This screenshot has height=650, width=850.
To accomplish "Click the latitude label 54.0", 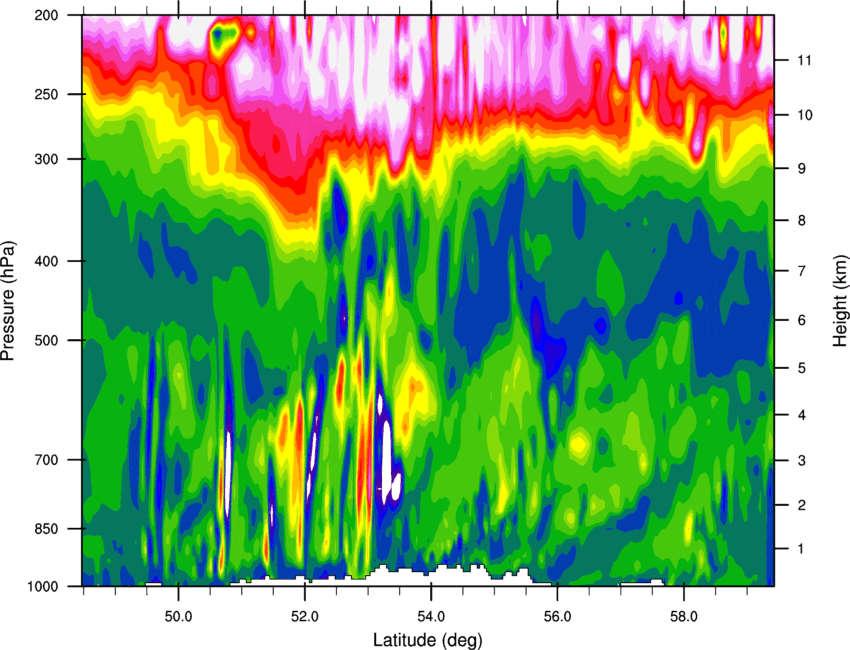I will 431,617.
